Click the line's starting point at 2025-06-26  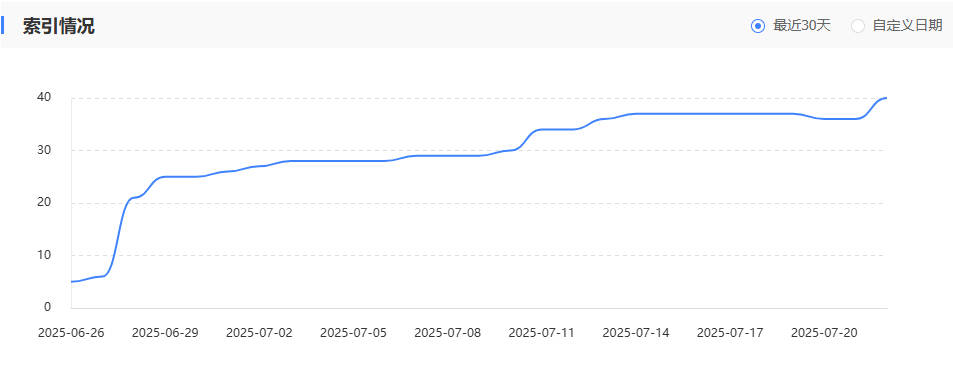point(72,282)
